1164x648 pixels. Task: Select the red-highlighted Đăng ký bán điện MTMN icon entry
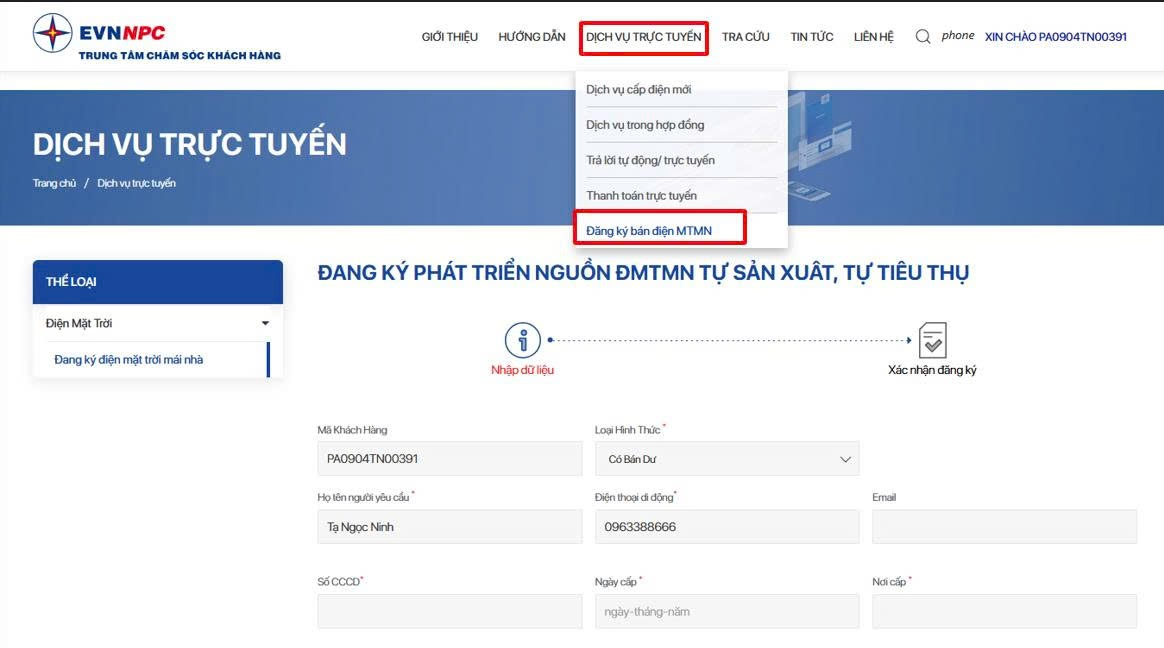660,229
